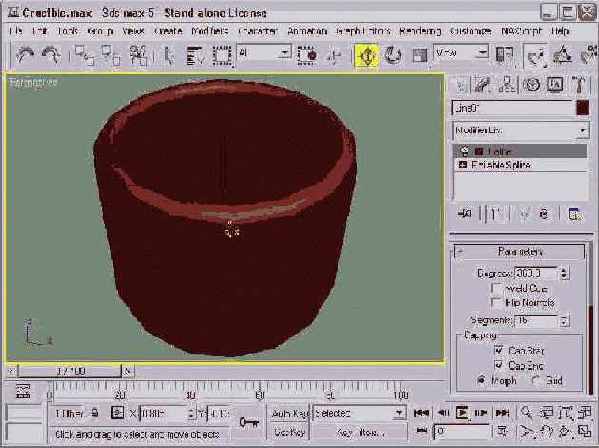Enable the Flip Normals checkbox
This screenshot has width=599, height=448.
(x=497, y=302)
